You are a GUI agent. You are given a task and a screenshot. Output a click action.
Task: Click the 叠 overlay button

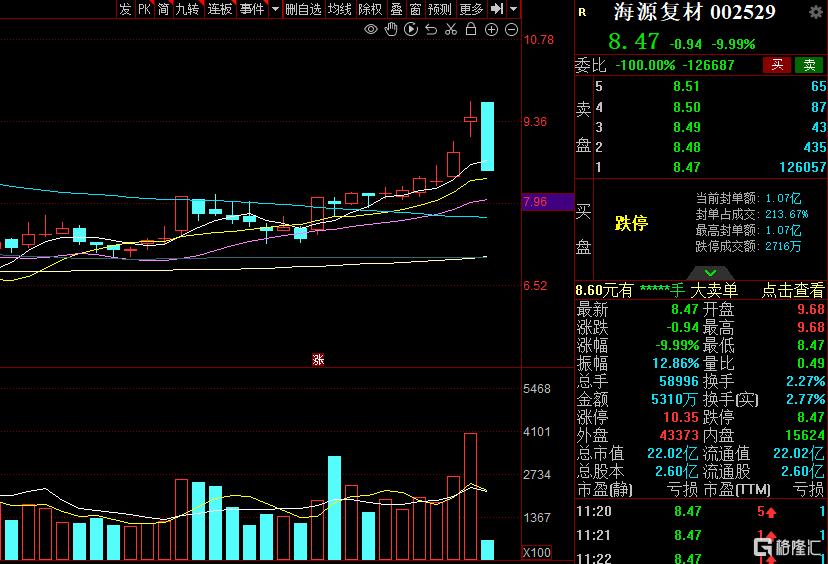[397, 9]
